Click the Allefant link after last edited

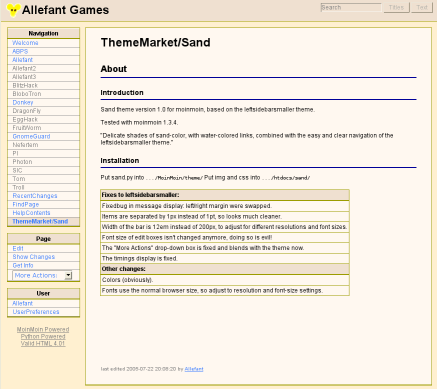pos(194,369)
